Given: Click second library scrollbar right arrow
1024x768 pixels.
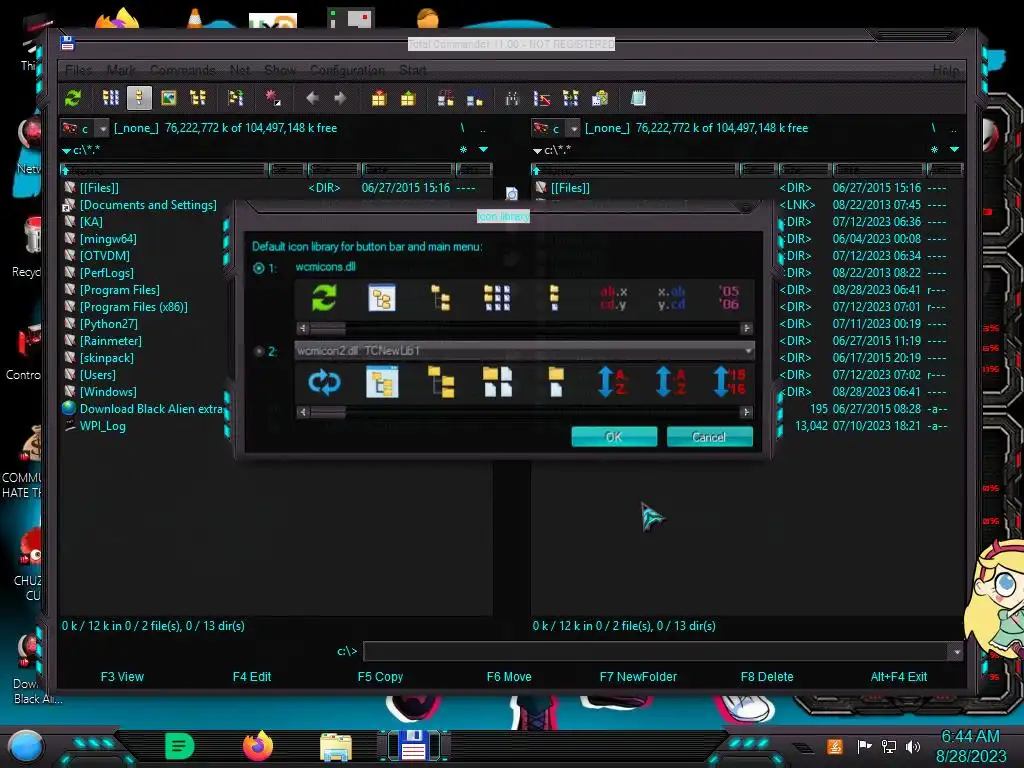Looking at the screenshot, I should point(746,412).
